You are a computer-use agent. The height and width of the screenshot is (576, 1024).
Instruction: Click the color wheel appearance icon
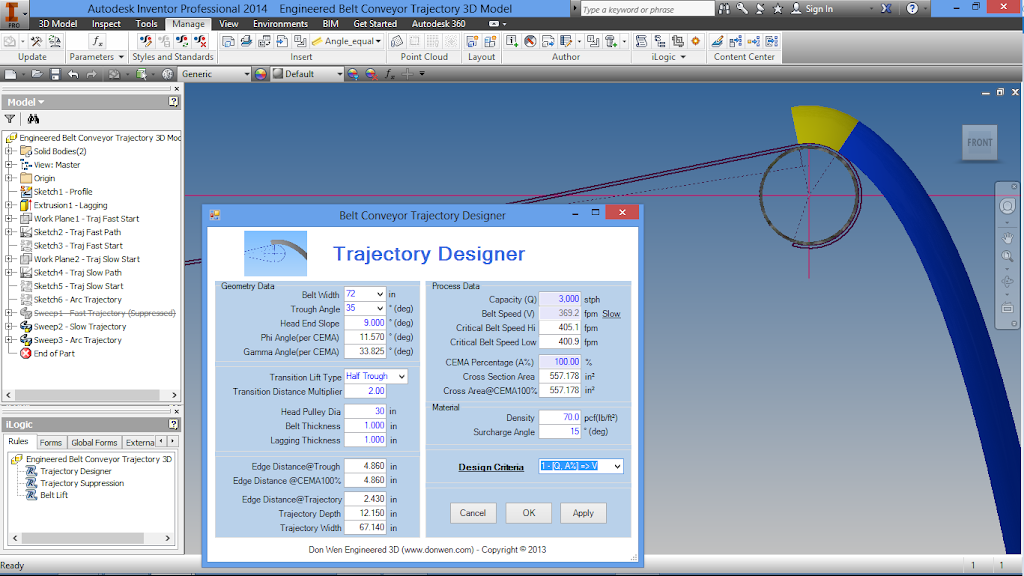(x=261, y=74)
